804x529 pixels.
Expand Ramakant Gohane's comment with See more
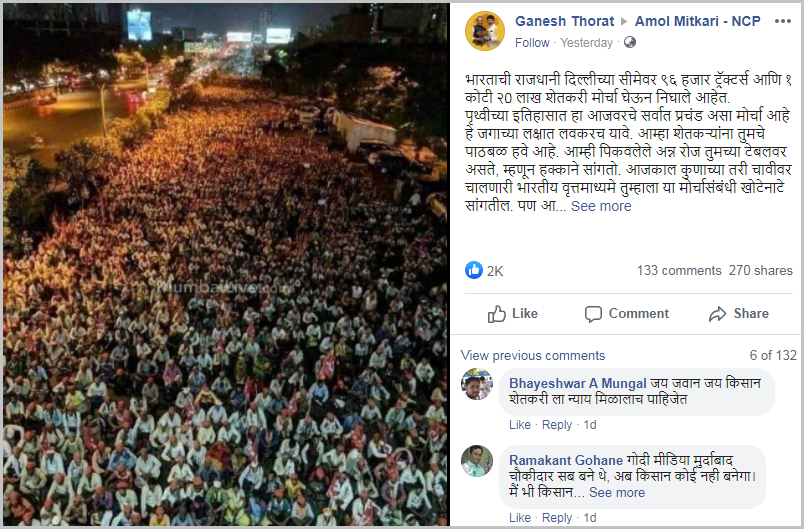(617, 493)
